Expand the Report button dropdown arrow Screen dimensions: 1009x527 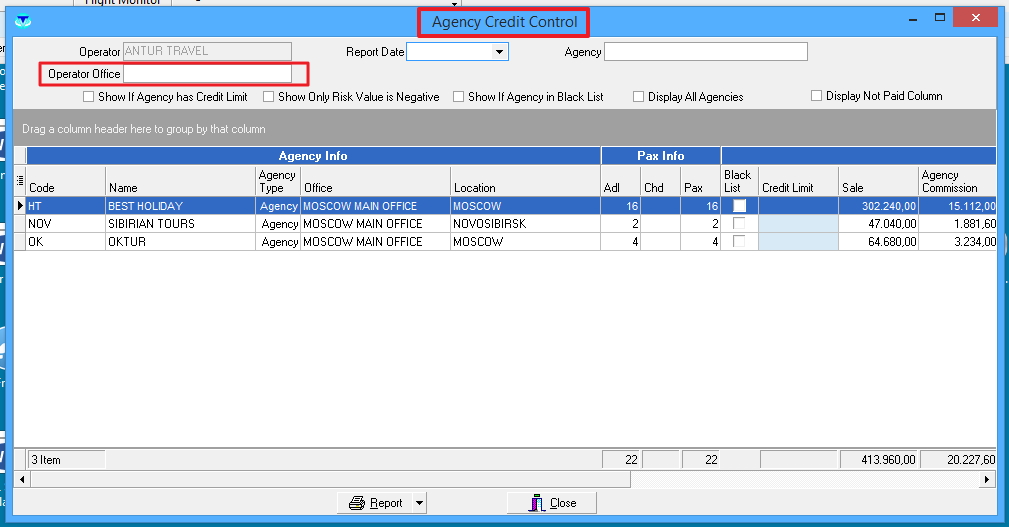coord(419,503)
